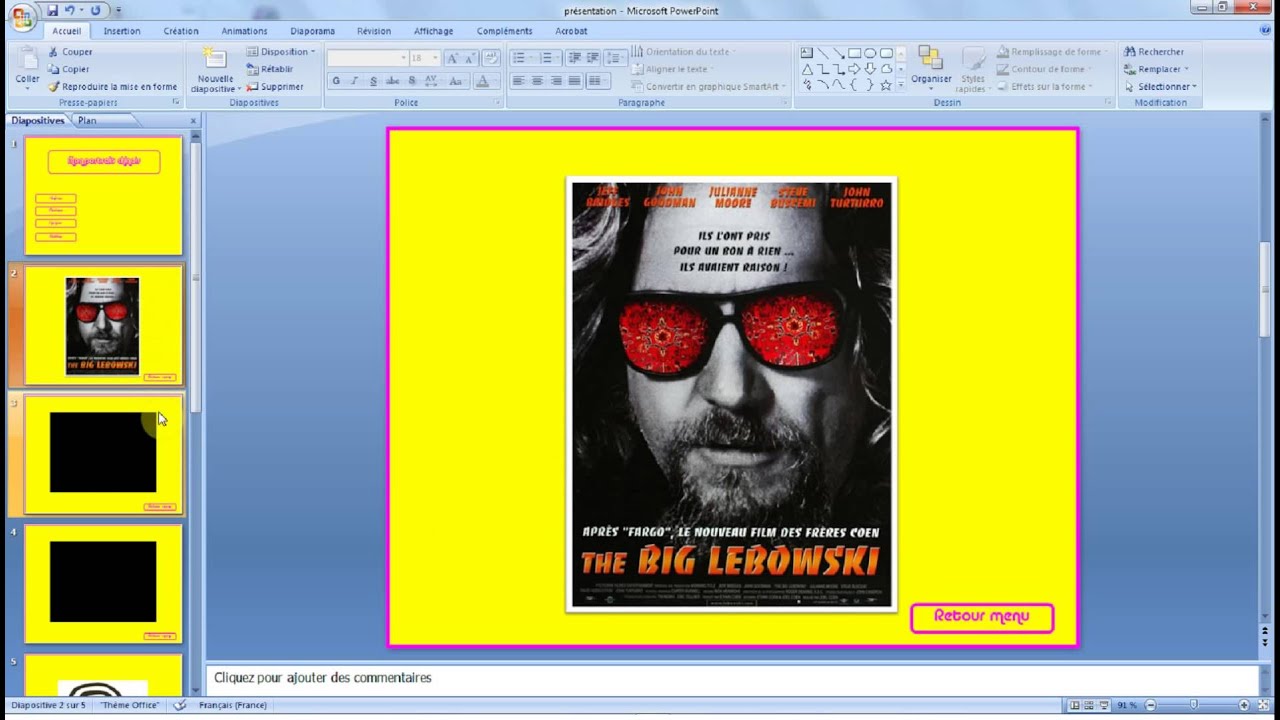This screenshot has width=1280, height=720.
Task: Switch slide pane to Plan tab
Action: (88, 121)
